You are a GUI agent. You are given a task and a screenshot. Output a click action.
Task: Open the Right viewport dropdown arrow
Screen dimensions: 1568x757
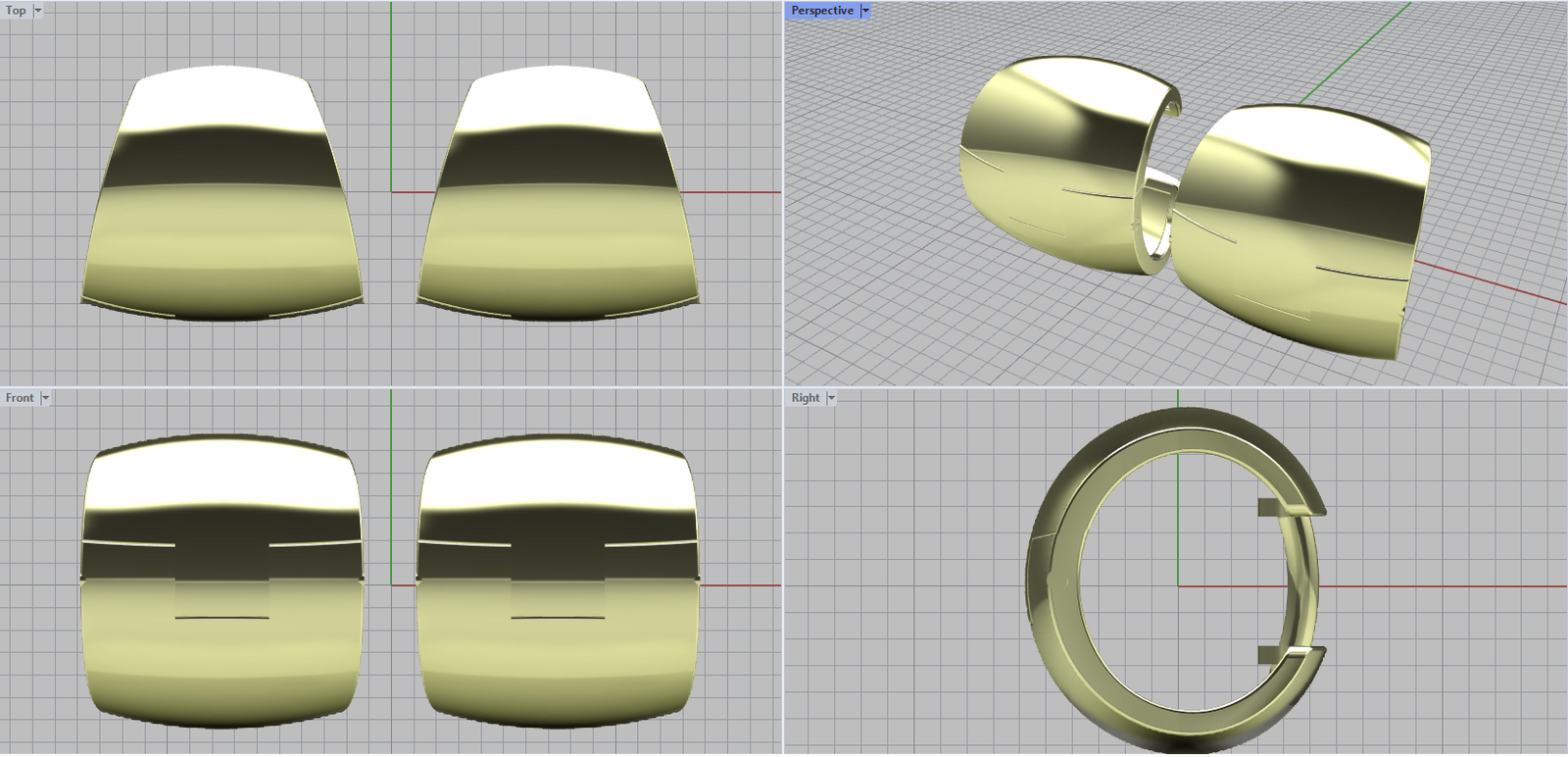831,398
